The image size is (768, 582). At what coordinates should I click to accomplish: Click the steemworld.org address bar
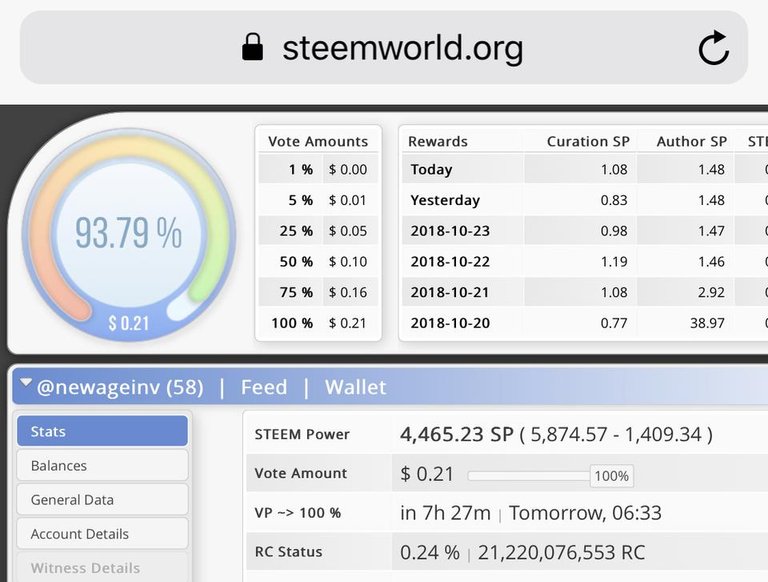[402, 47]
